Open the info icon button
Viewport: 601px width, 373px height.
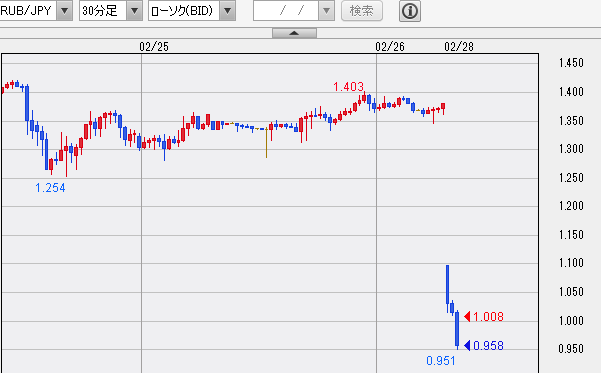[410, 11]
